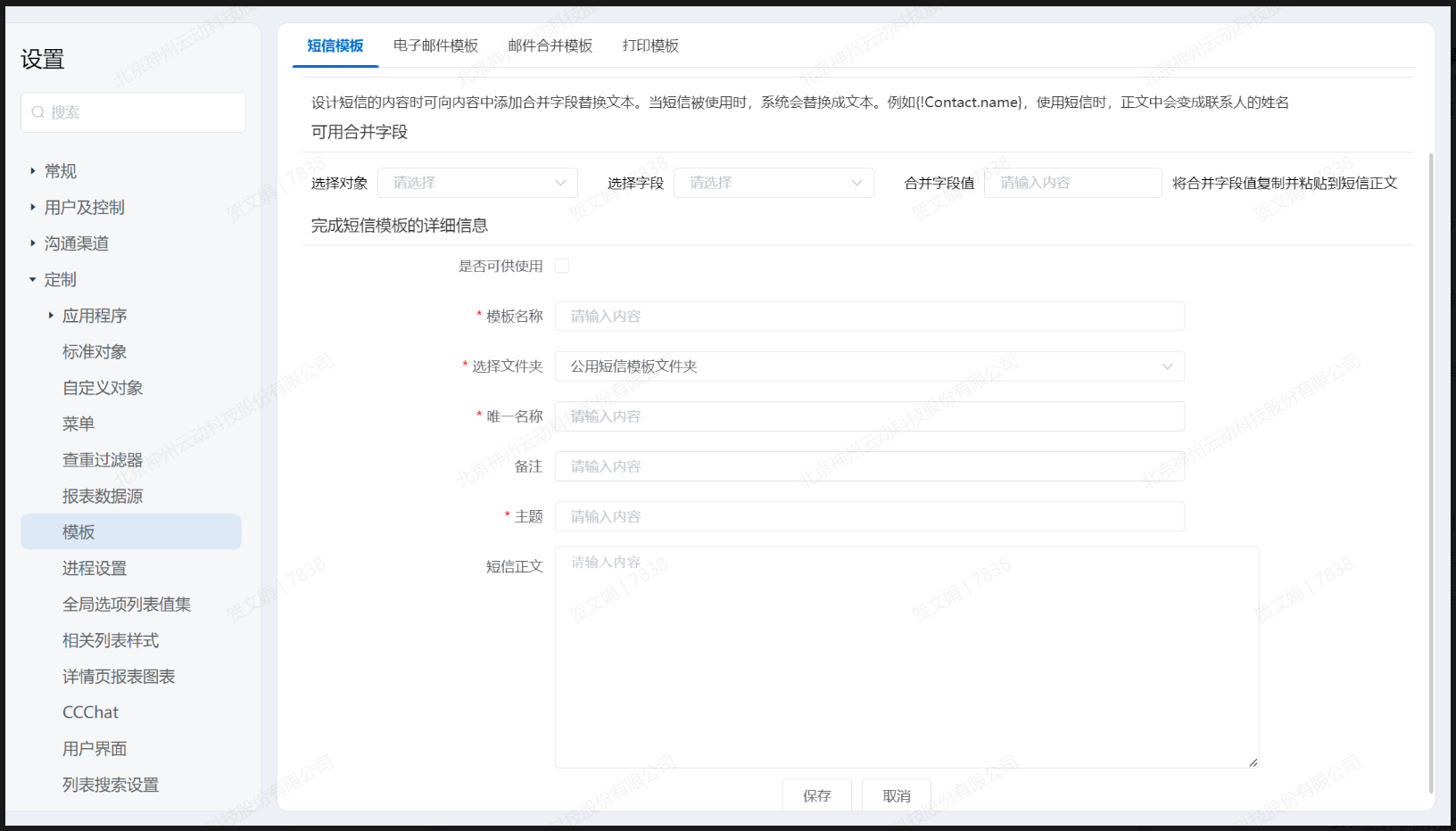Expand the 应用程序 subtree arrow

click(51, 316)
